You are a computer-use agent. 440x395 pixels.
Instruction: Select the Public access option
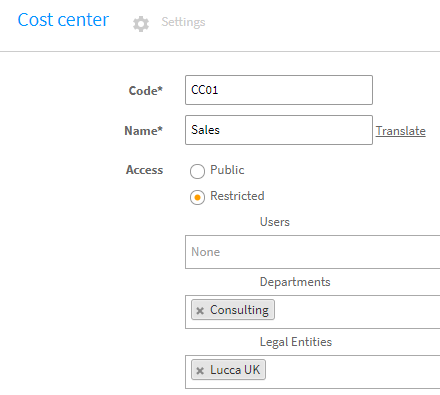pyautogui.click(x=197, y=171)
